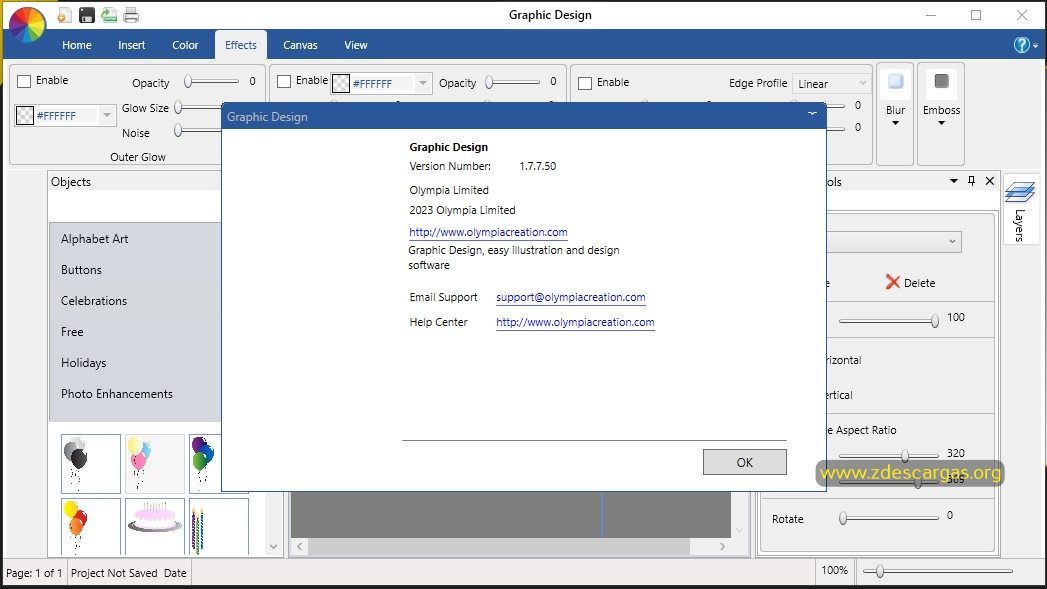Image resolution: width=1047 pixels, height=589 pixels.
Task: Click the zoom slider in the status bar
Action: click(937, 571)
